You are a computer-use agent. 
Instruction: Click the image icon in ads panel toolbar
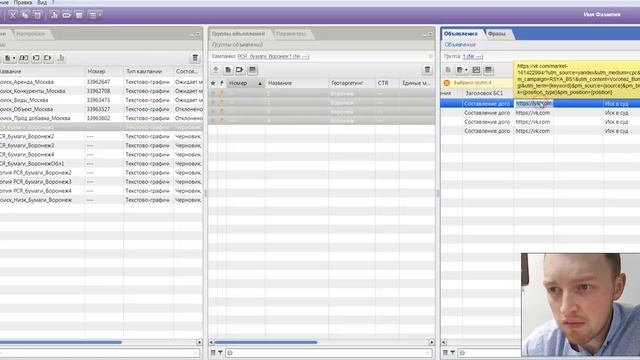[x=476, y=70]
